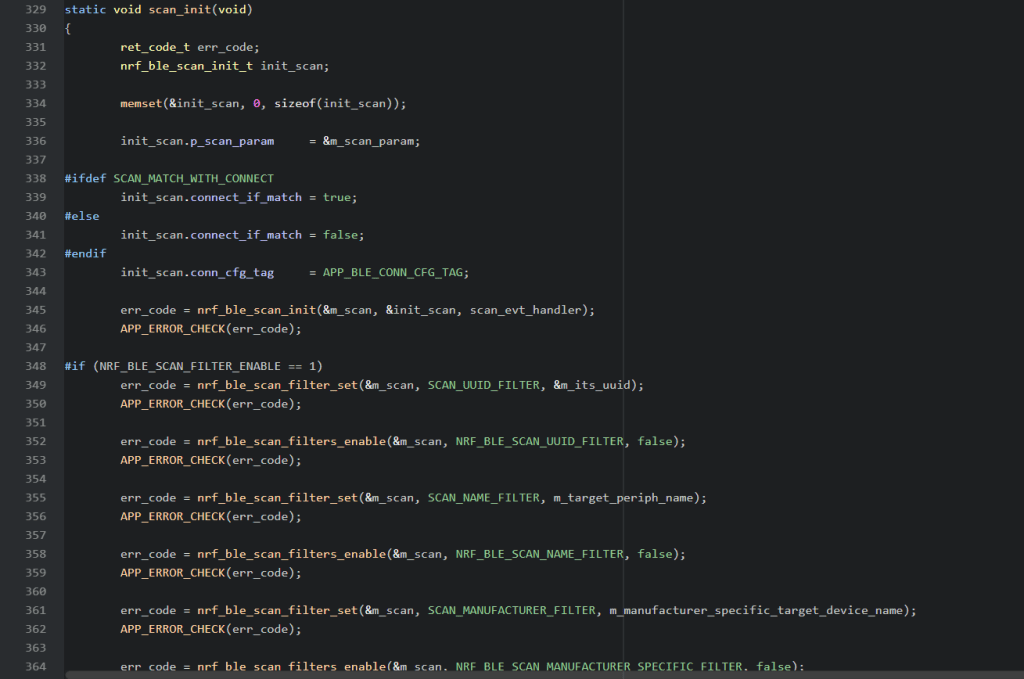
Task: Click the APP_BLE_CONN_CFG_TAG constant
Action: (x=395, y=272)
